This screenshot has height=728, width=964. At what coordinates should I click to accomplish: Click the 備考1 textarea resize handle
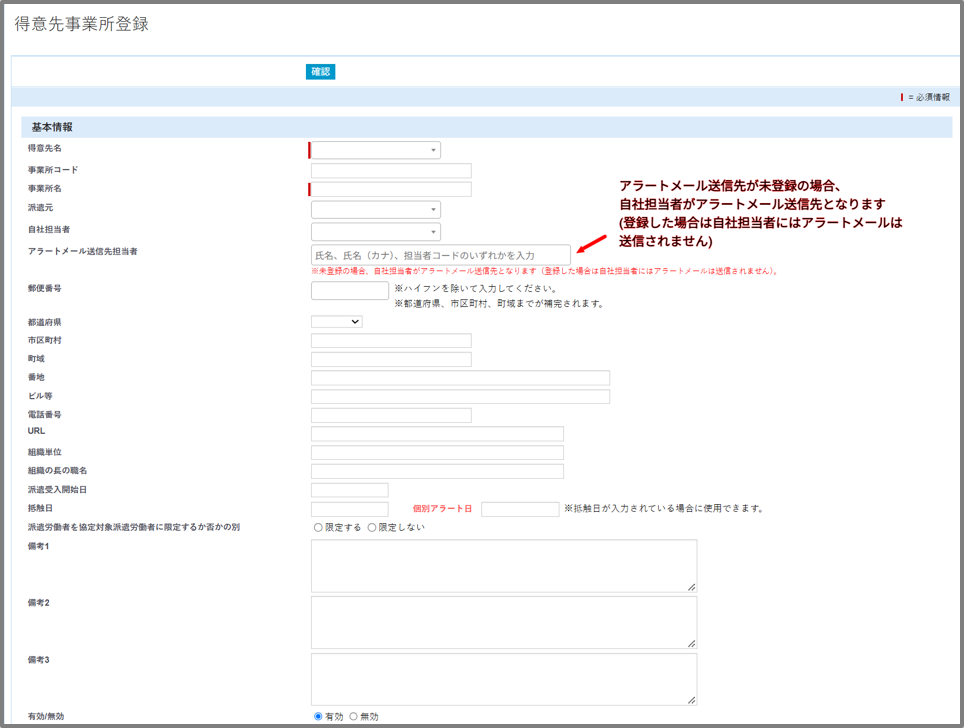coord(692,587)
